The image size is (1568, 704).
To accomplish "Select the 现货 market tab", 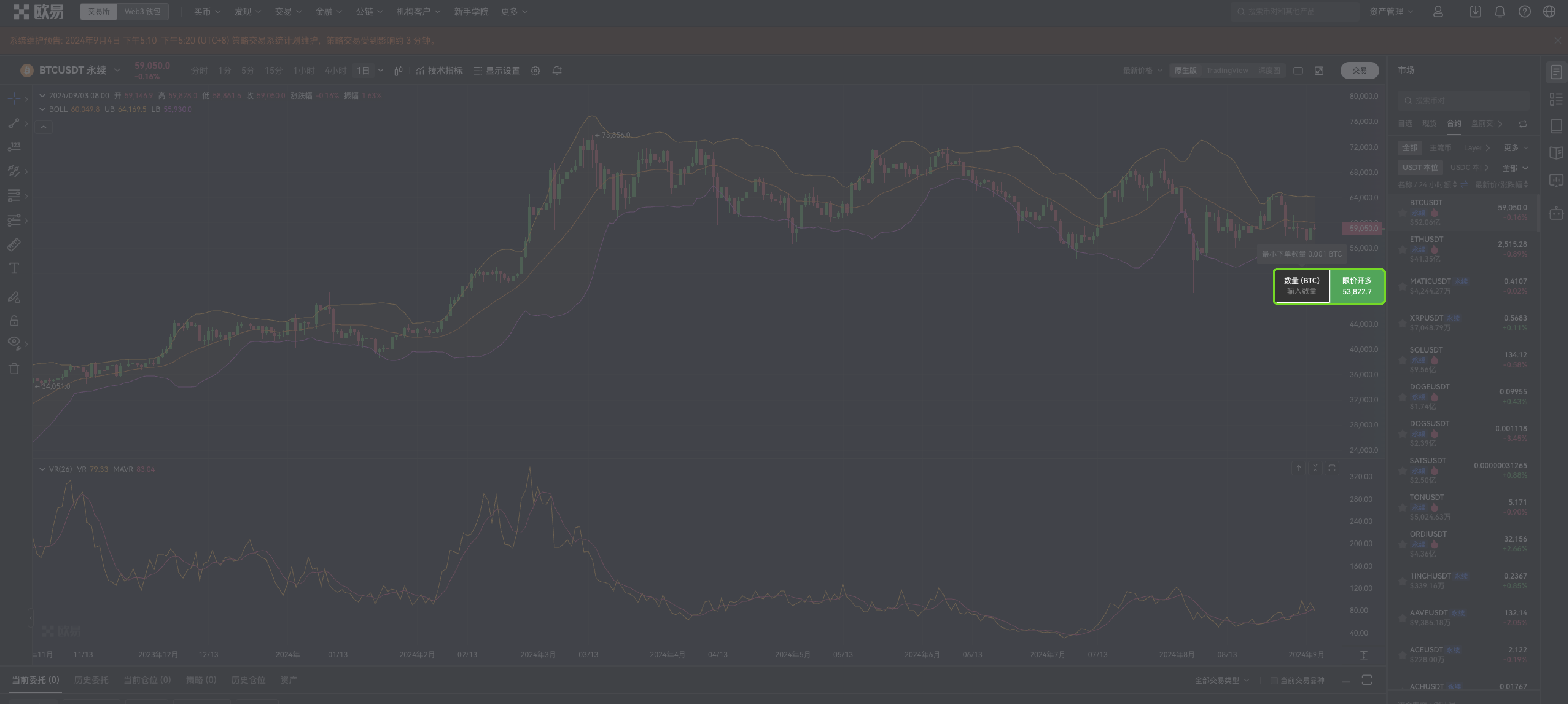I will 1429,124.
